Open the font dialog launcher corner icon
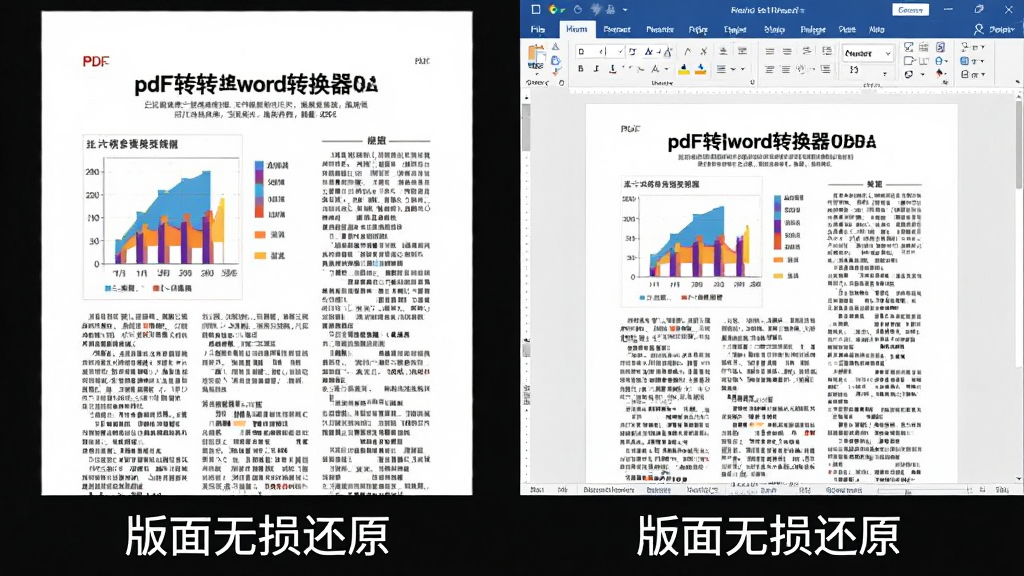 (752, 82)
